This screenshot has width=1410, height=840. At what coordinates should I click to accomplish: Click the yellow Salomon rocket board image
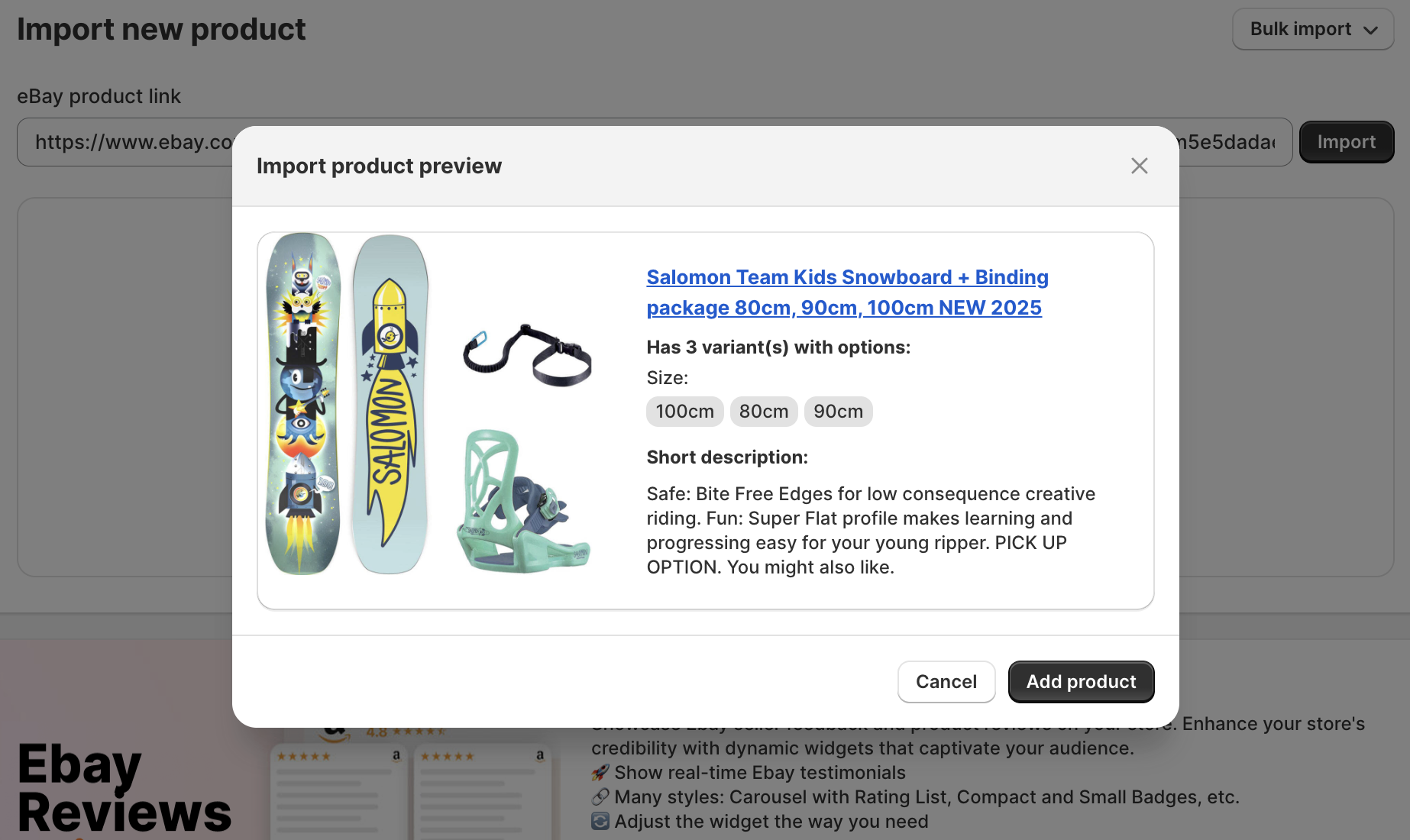(390, 403)
